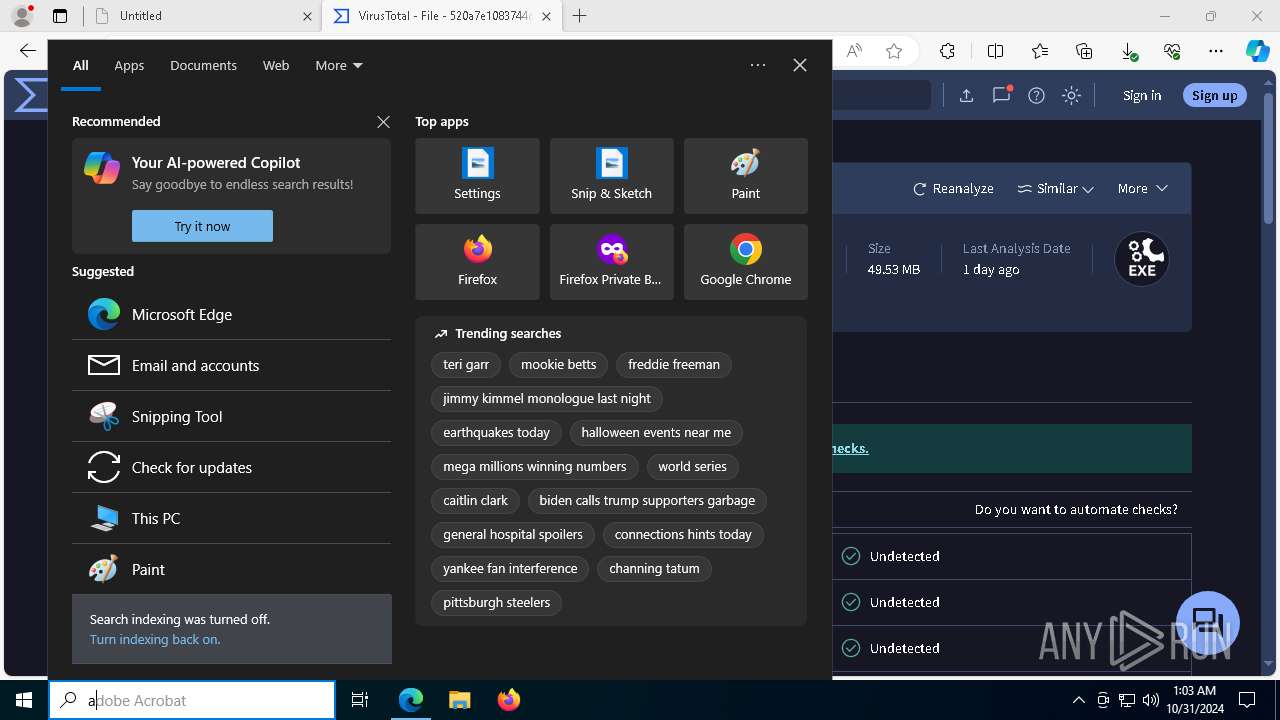Launch Microsoft Edge from Suggested list

click(x=231, y=314)
